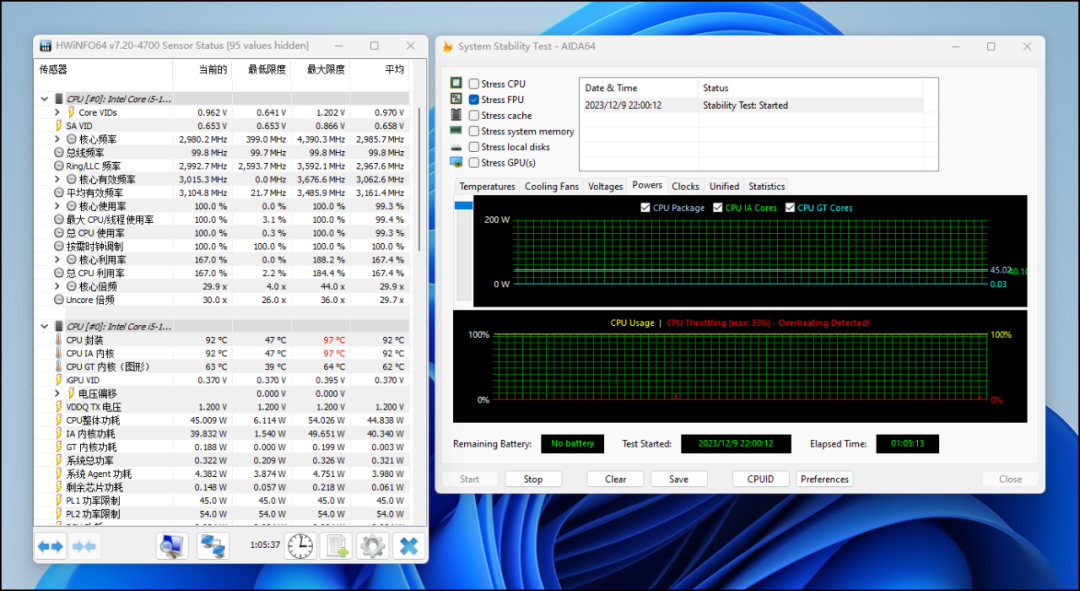Click the thermometer icon beside CPU GT 内核

[59, 366]
